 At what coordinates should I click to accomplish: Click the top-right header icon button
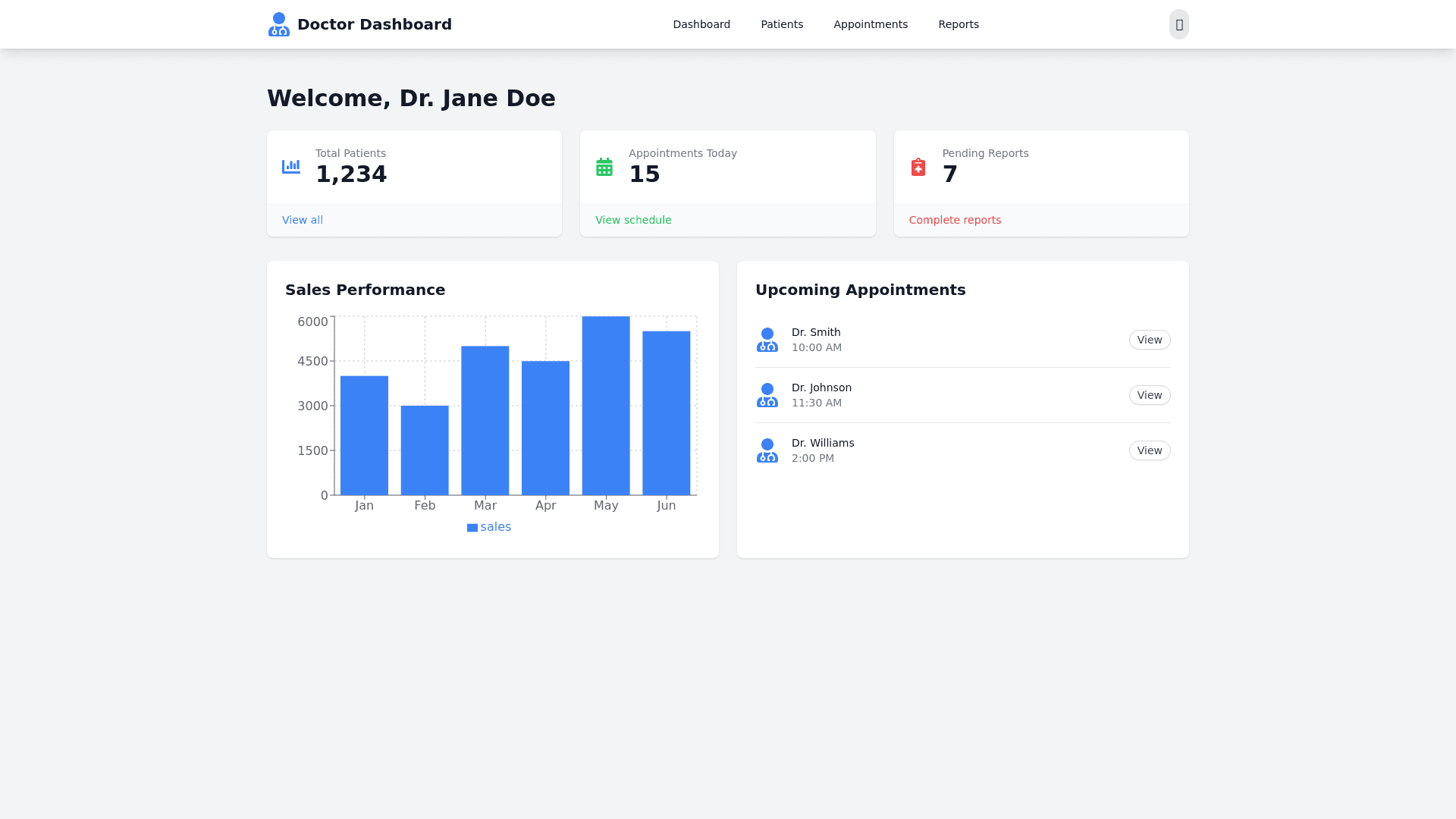point(1178,24)
